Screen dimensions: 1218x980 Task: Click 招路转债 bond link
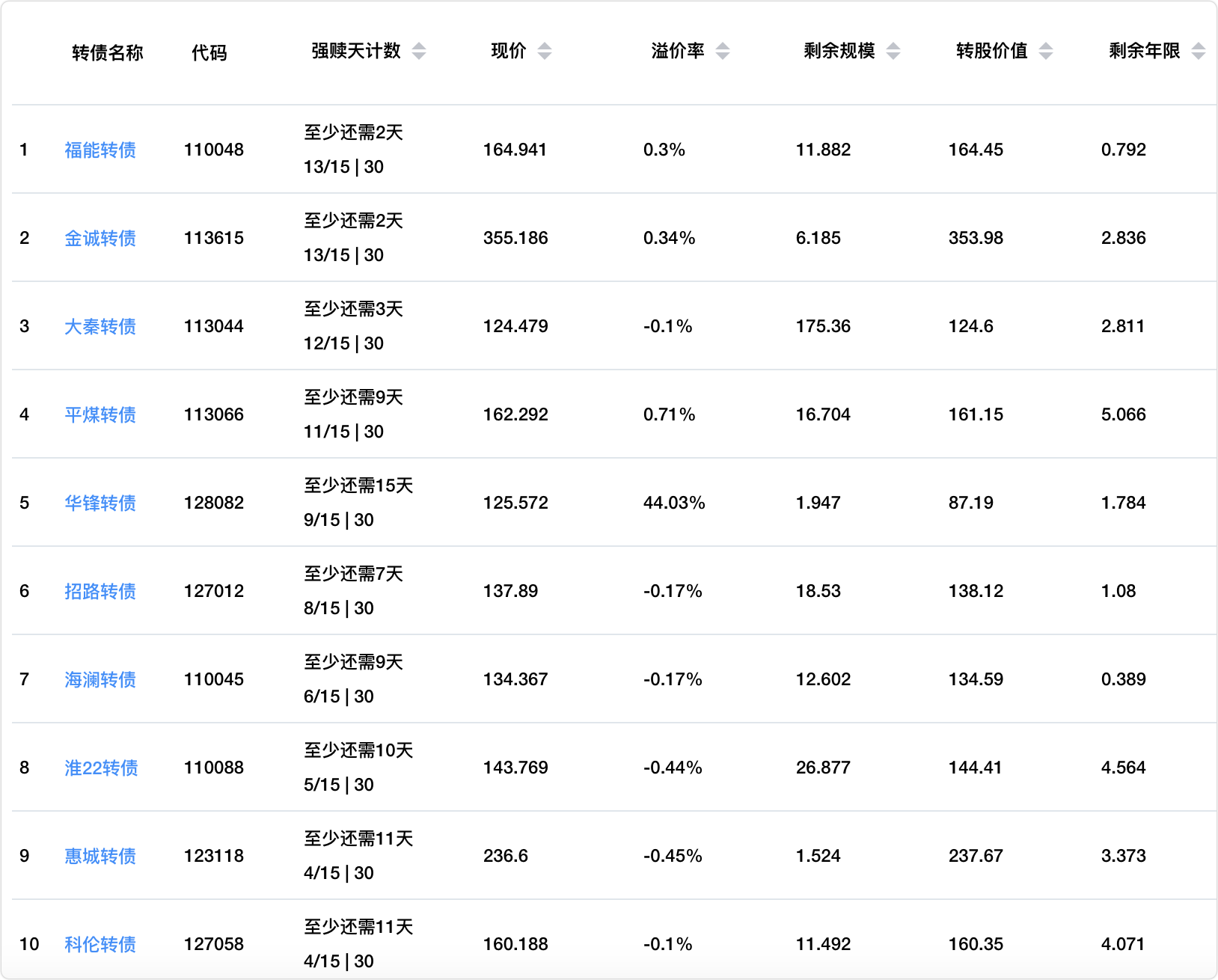(x=100, y=592)
